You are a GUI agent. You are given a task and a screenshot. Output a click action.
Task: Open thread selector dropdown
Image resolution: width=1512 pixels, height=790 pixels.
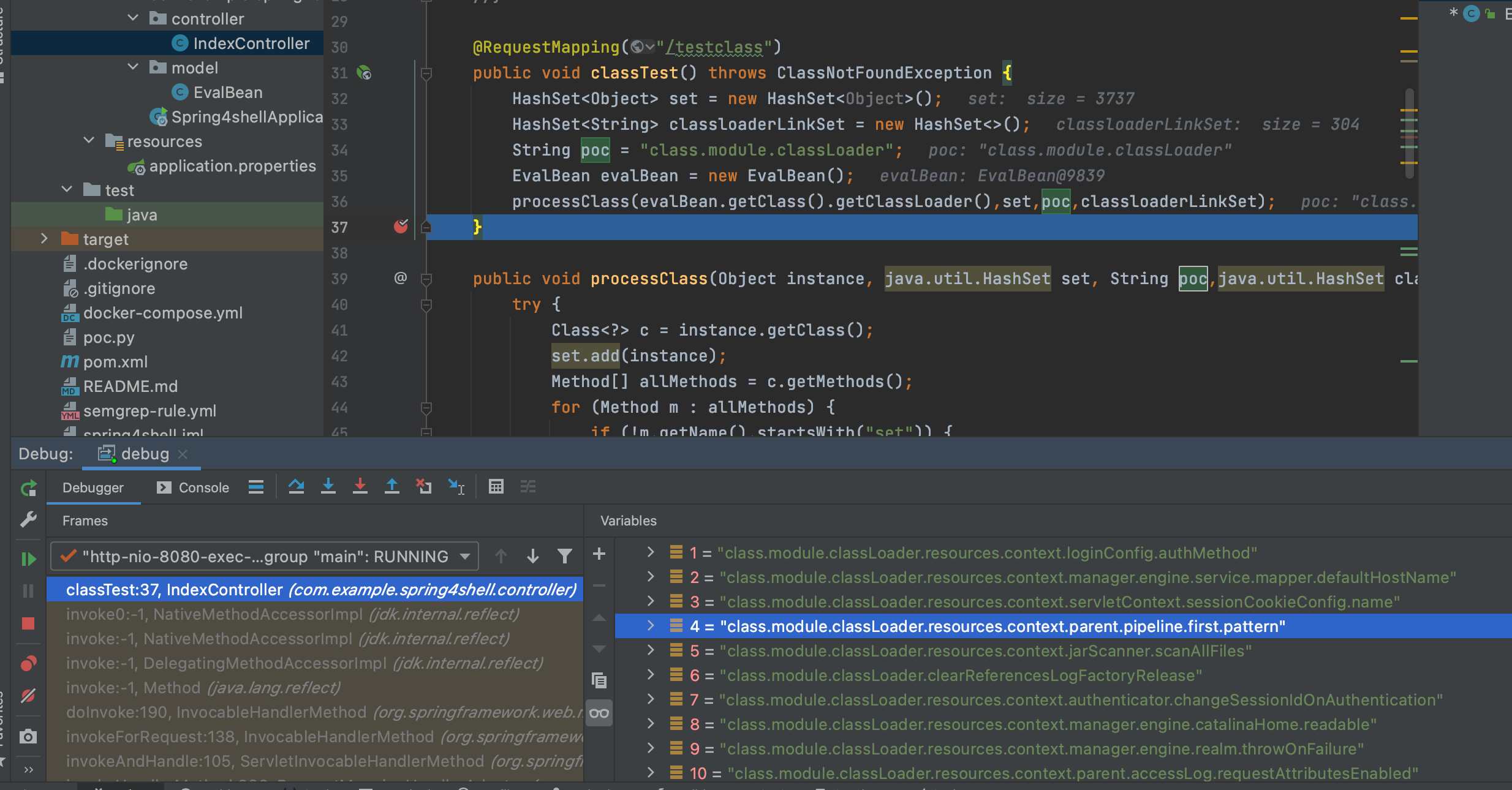coord(265,556)
